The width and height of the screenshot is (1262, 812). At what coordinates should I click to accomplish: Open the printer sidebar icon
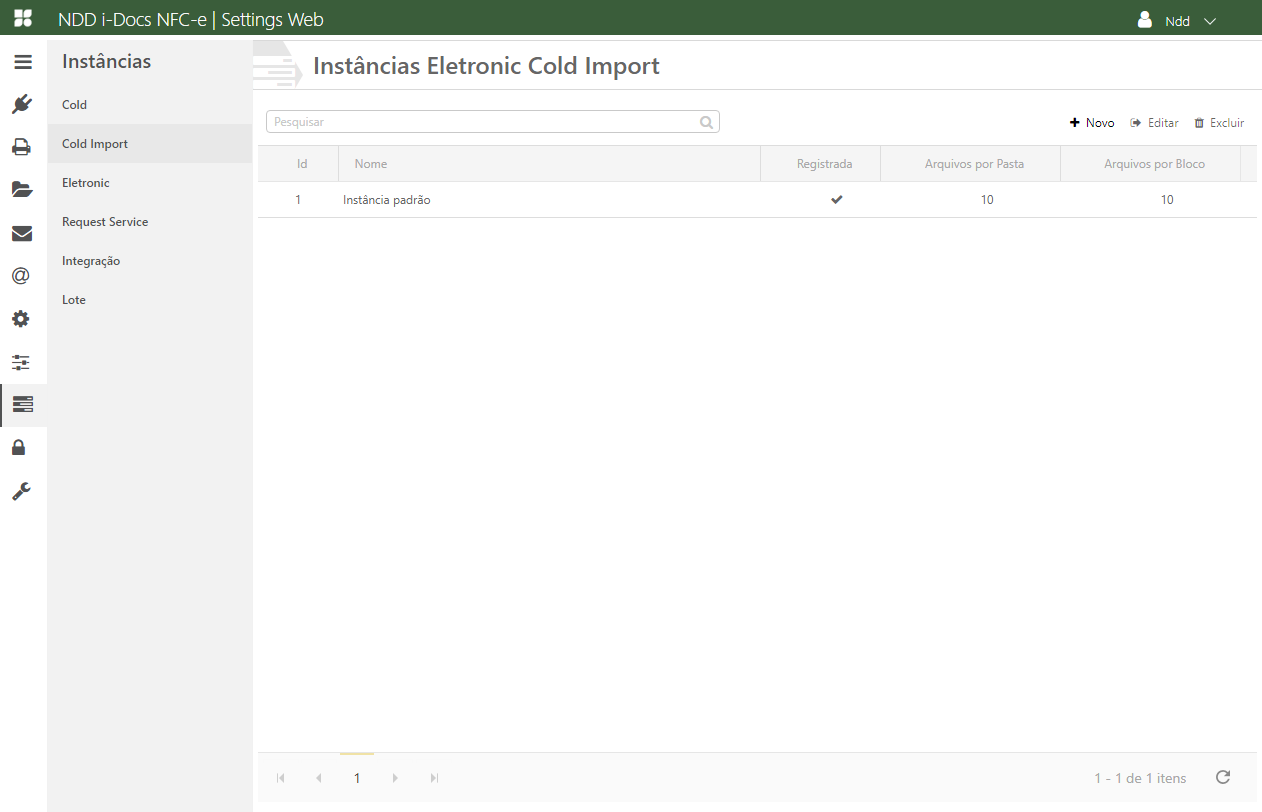pos(22,147)
